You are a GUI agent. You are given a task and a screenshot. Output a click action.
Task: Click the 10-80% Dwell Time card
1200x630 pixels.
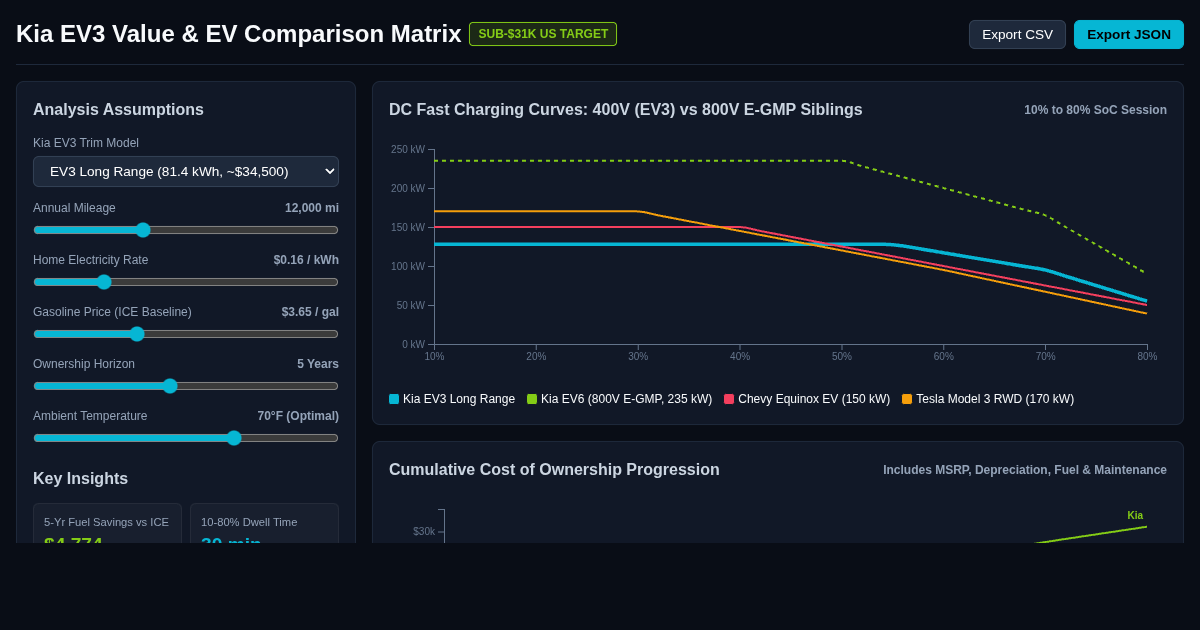point(264,524)
